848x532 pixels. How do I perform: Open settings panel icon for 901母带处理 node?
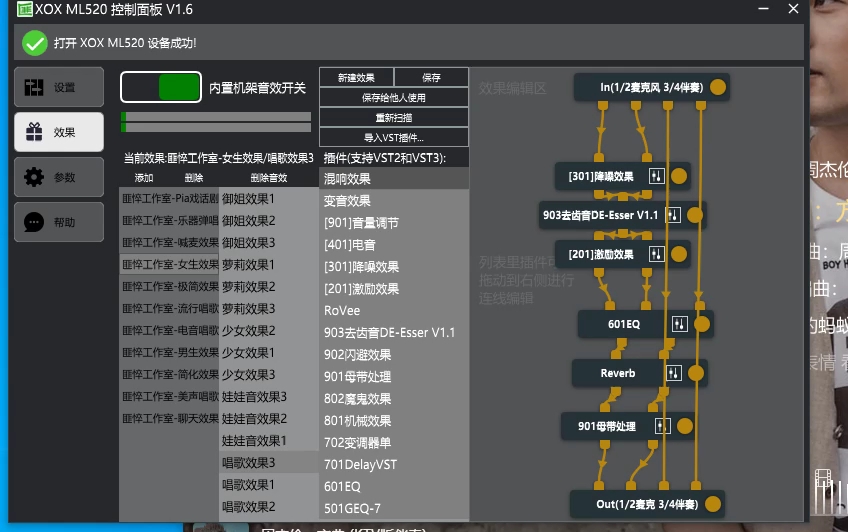click(662, 426)
